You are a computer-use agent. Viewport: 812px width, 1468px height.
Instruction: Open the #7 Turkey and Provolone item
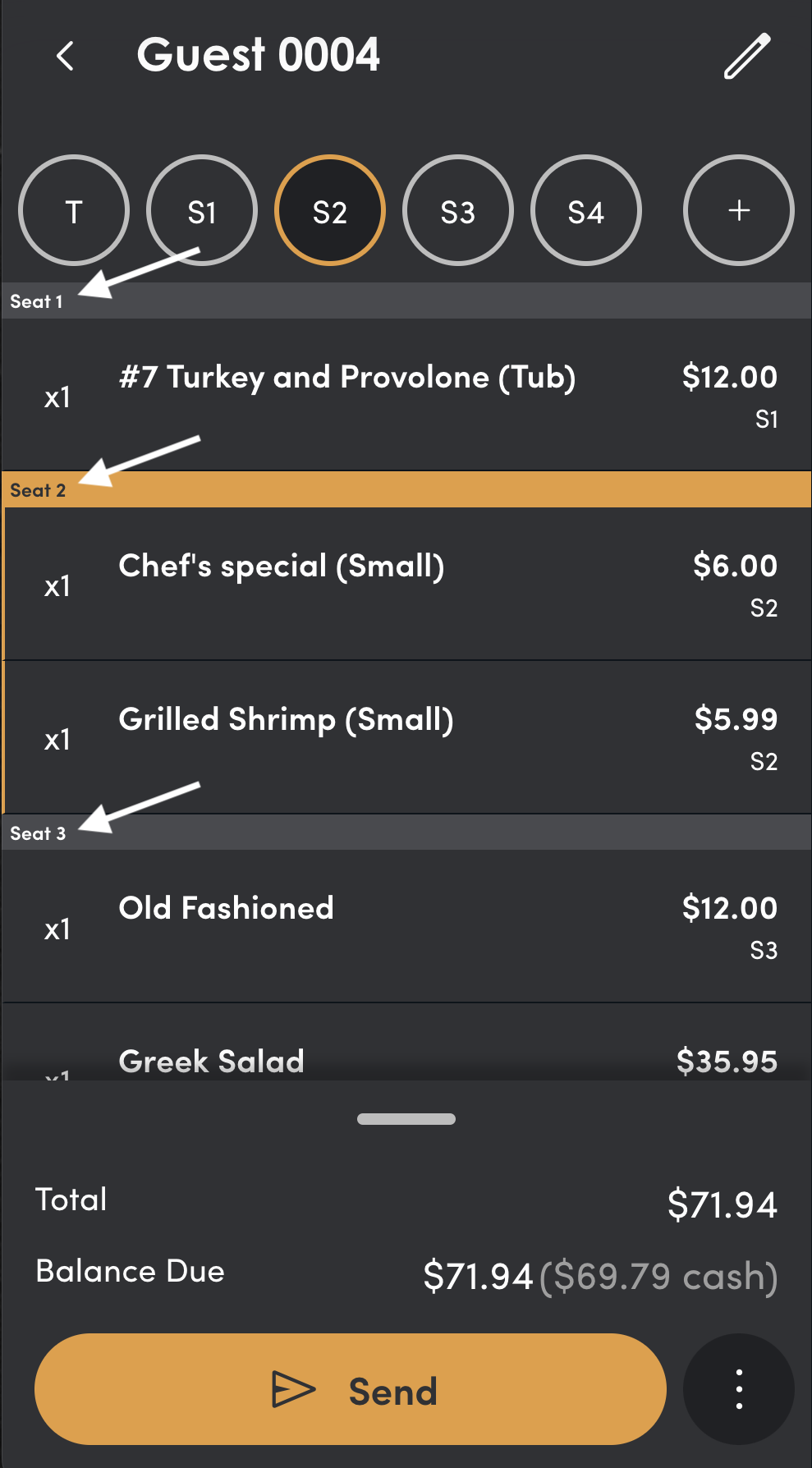[x=406, y=395]
